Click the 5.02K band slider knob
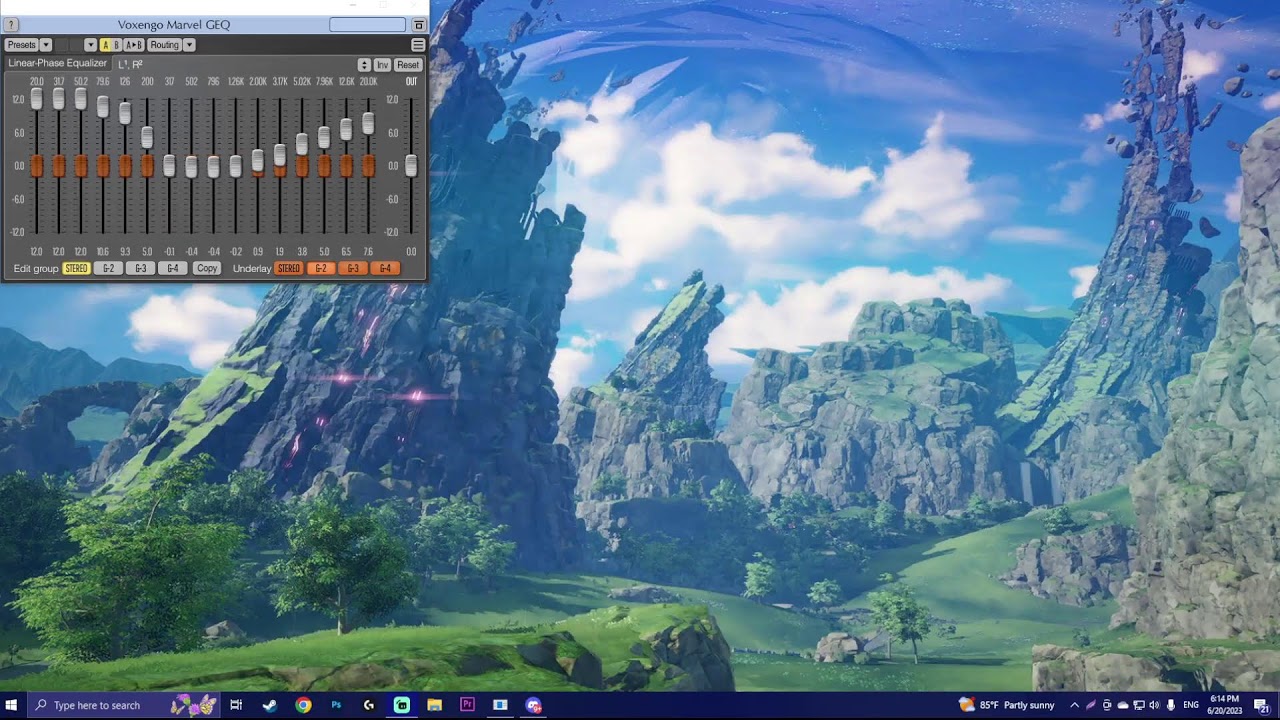This screenshot has width=1280, height=720. pos(302,144)
